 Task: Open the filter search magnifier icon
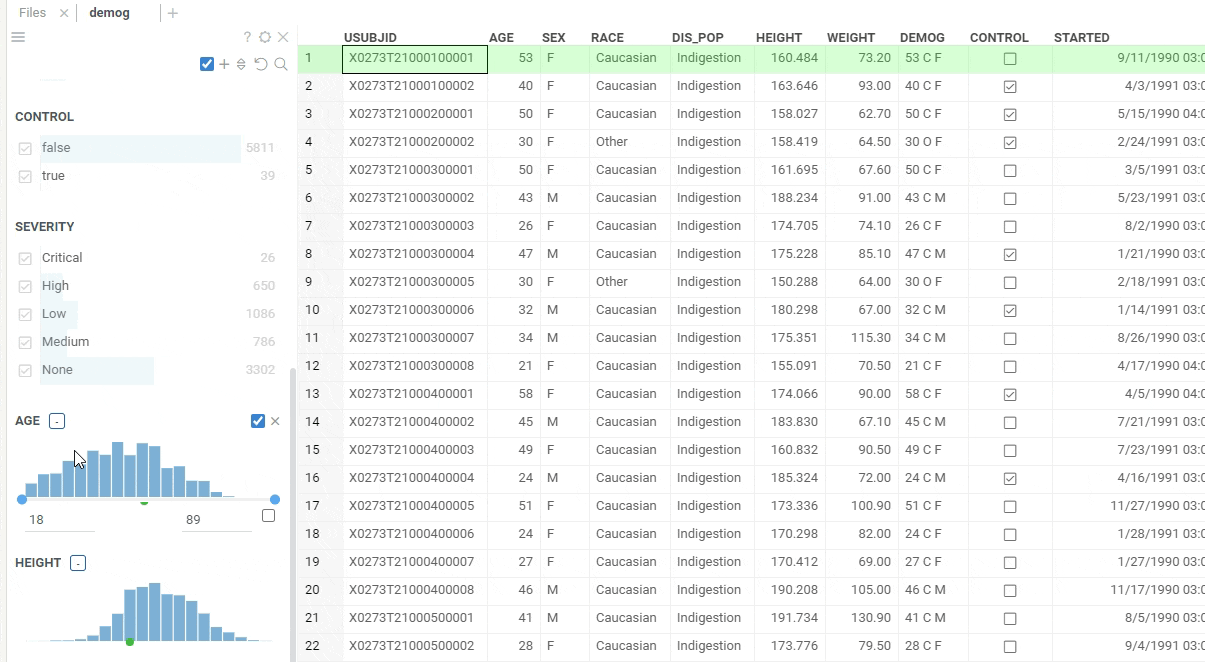280,63
